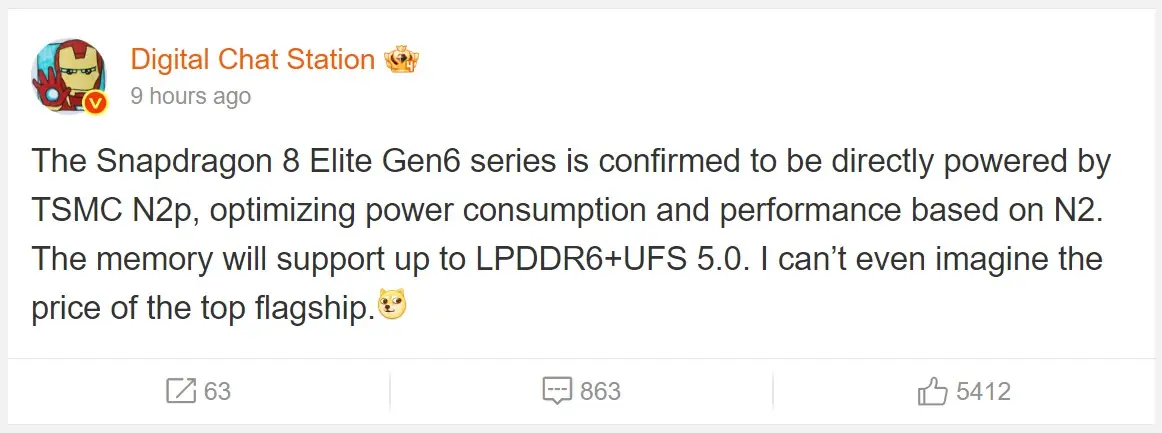Click the Iron Man profile avatar
Screen dimensions: 1162x433
tap(68, 77)
